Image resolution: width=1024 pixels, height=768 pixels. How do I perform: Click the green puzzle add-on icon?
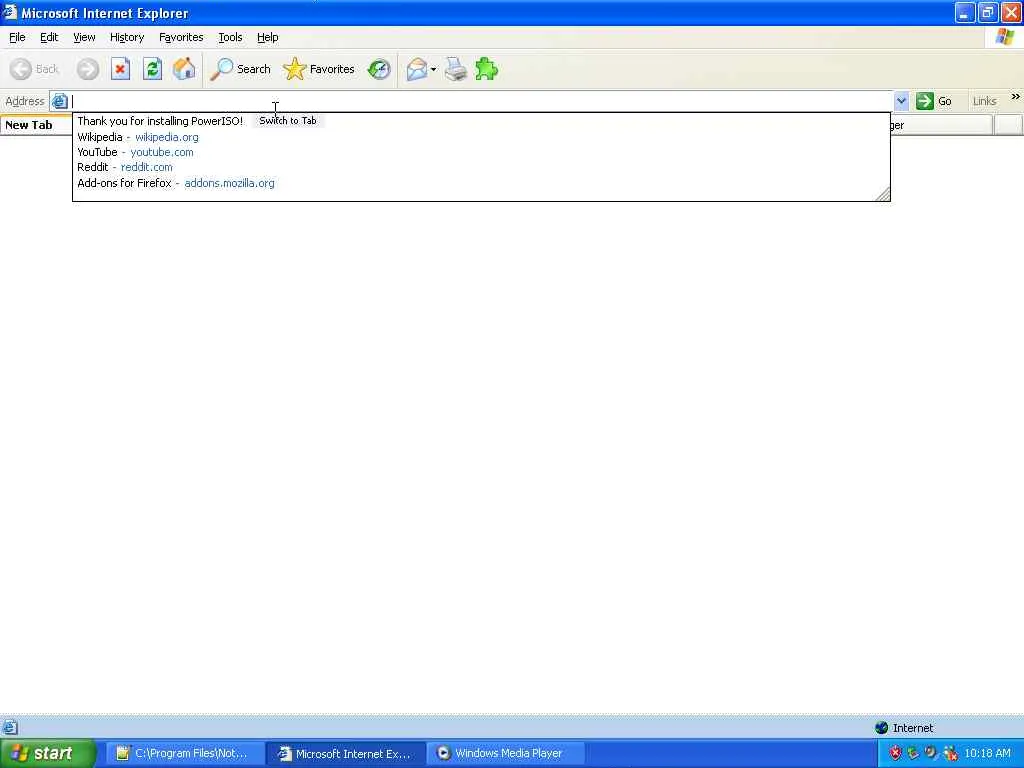pos(487,69)
